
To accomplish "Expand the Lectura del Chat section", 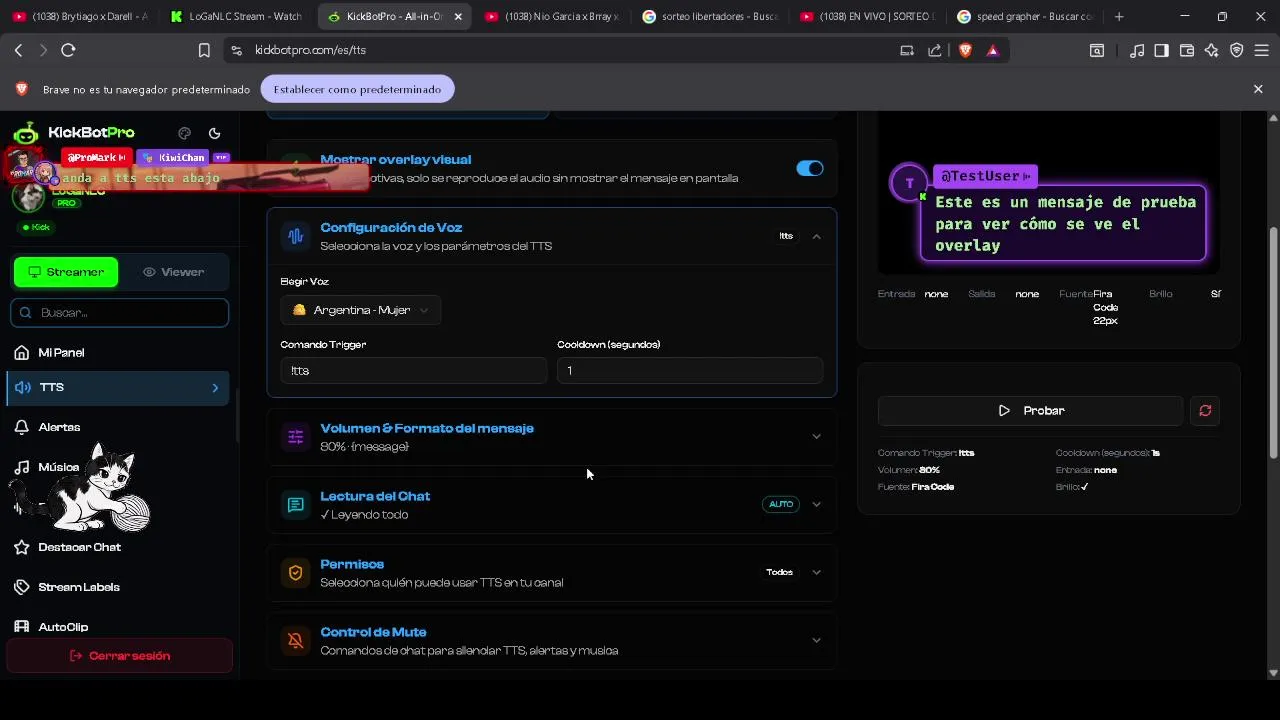I will [x=816, y=505].
